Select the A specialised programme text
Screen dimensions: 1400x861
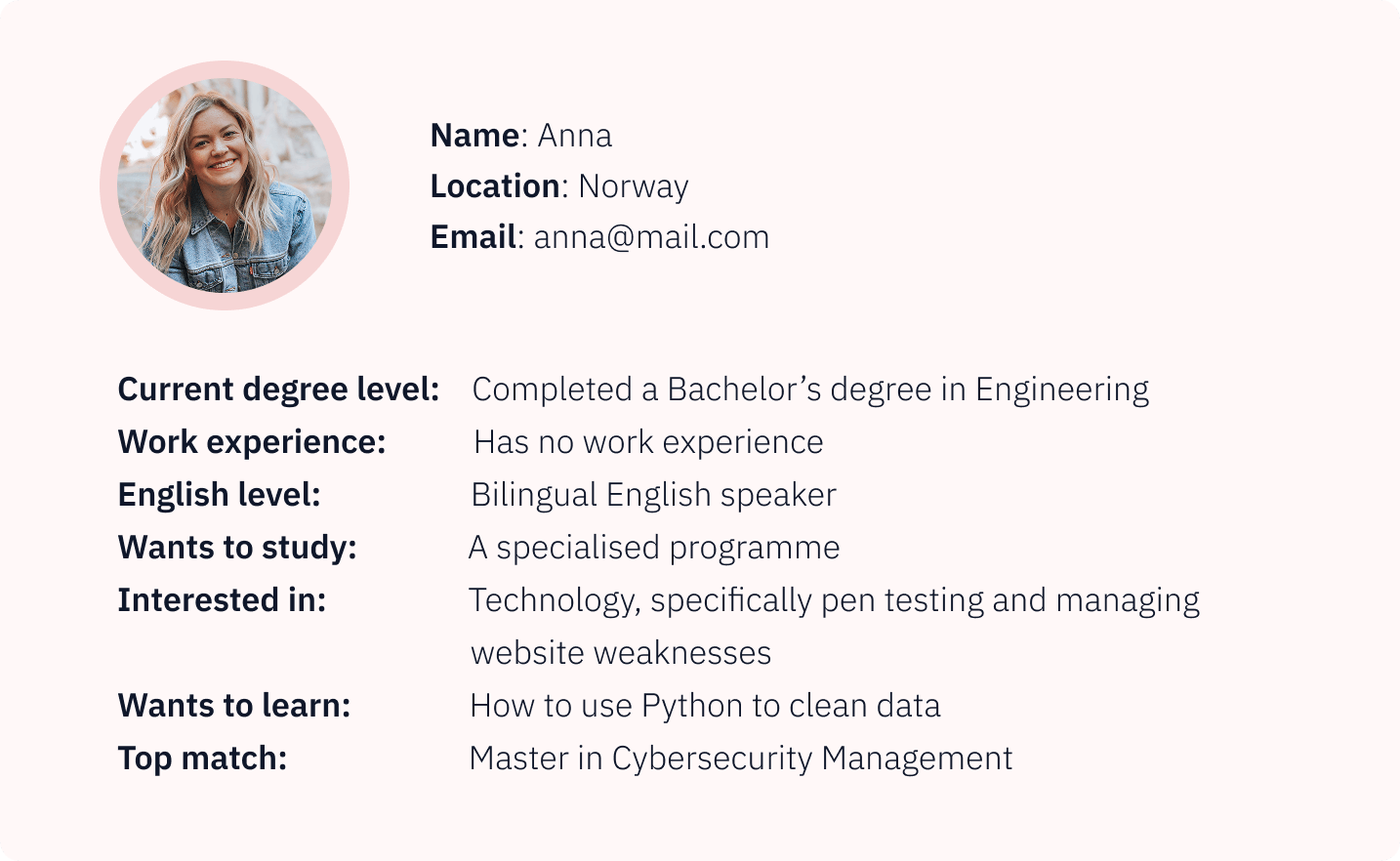(x=654, y=548)
